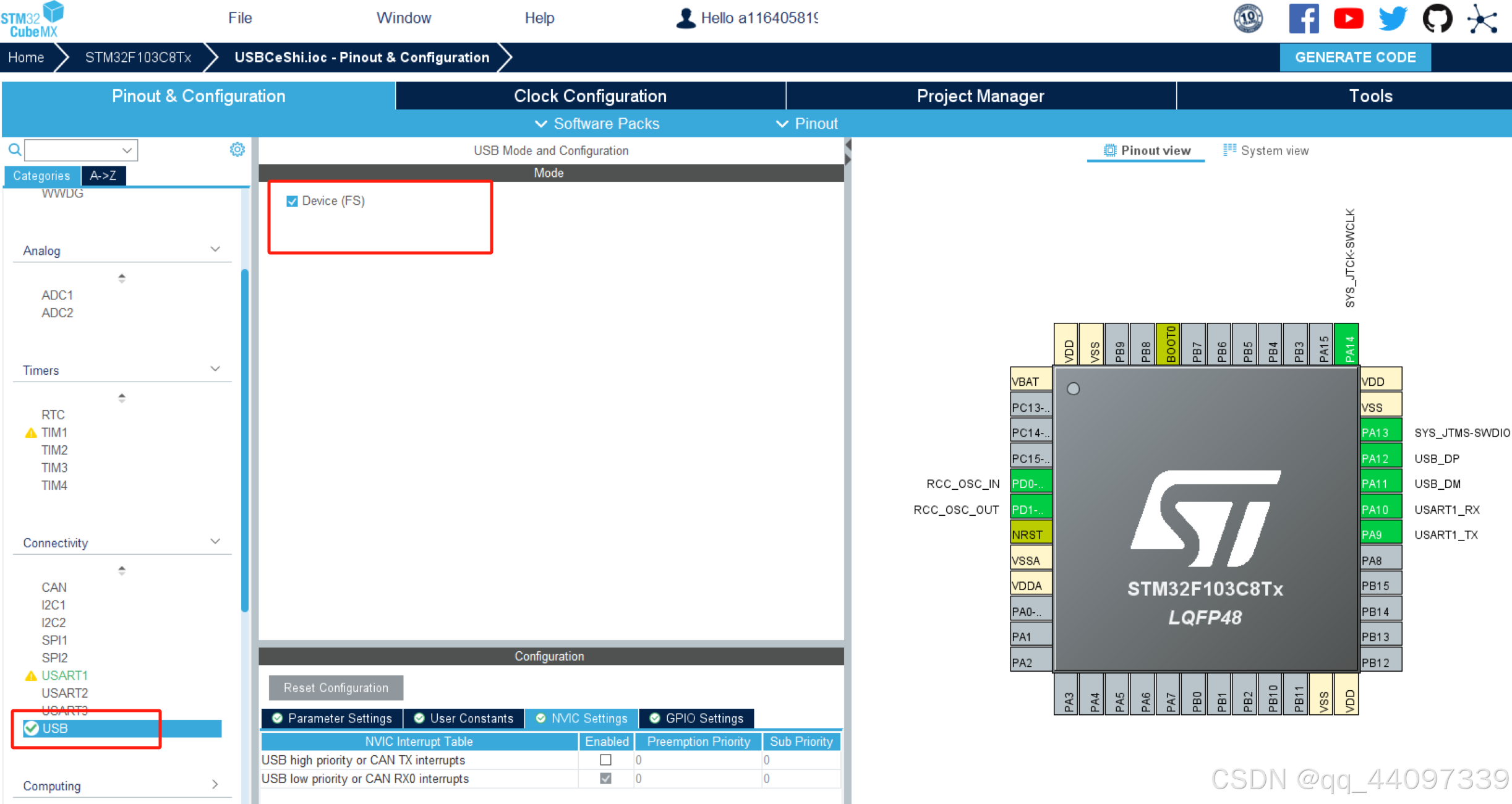Click the ST community network icon
1512x804 pixels.
pos(1482,19)
